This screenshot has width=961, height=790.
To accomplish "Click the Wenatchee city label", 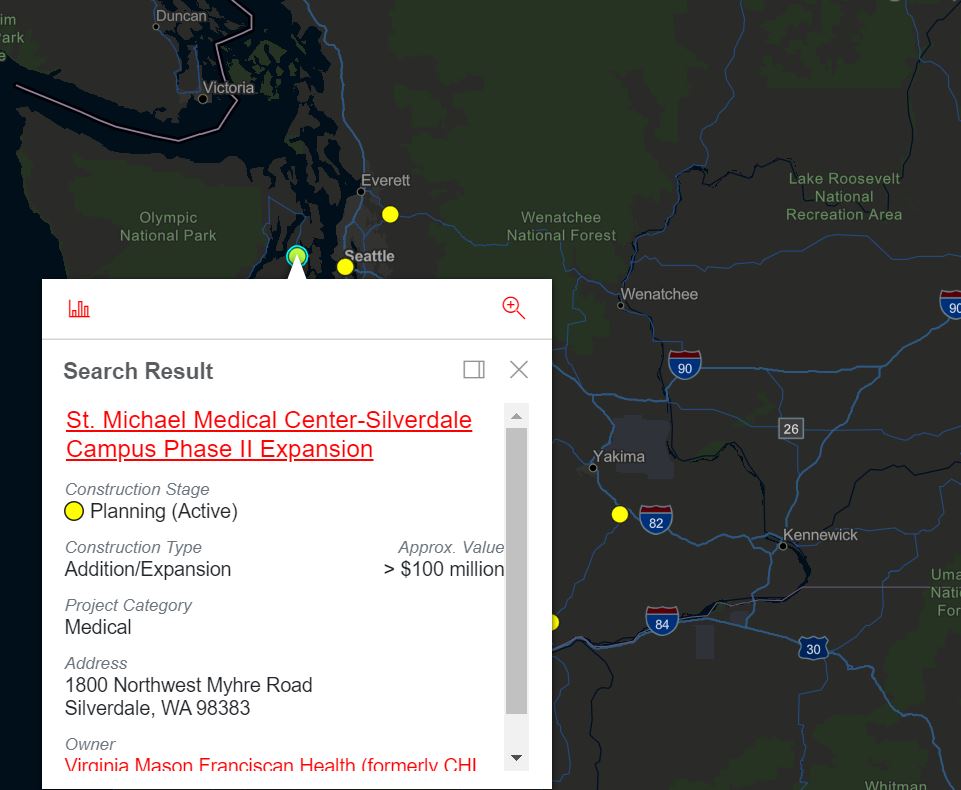I will 659,294.
